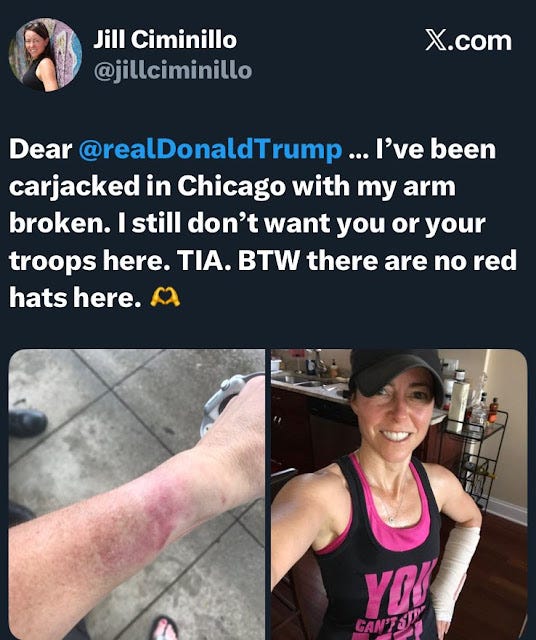
Task: Open Jill Ciminillo's profile avatar
Action: pos(45,55)
